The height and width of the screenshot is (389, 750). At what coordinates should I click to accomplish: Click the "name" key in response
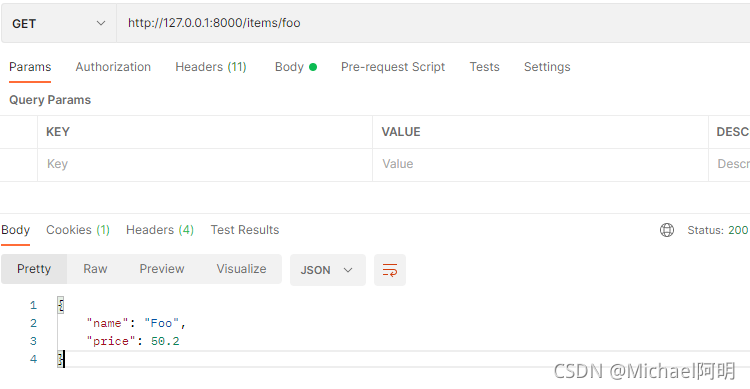click(x=108, y=323)
